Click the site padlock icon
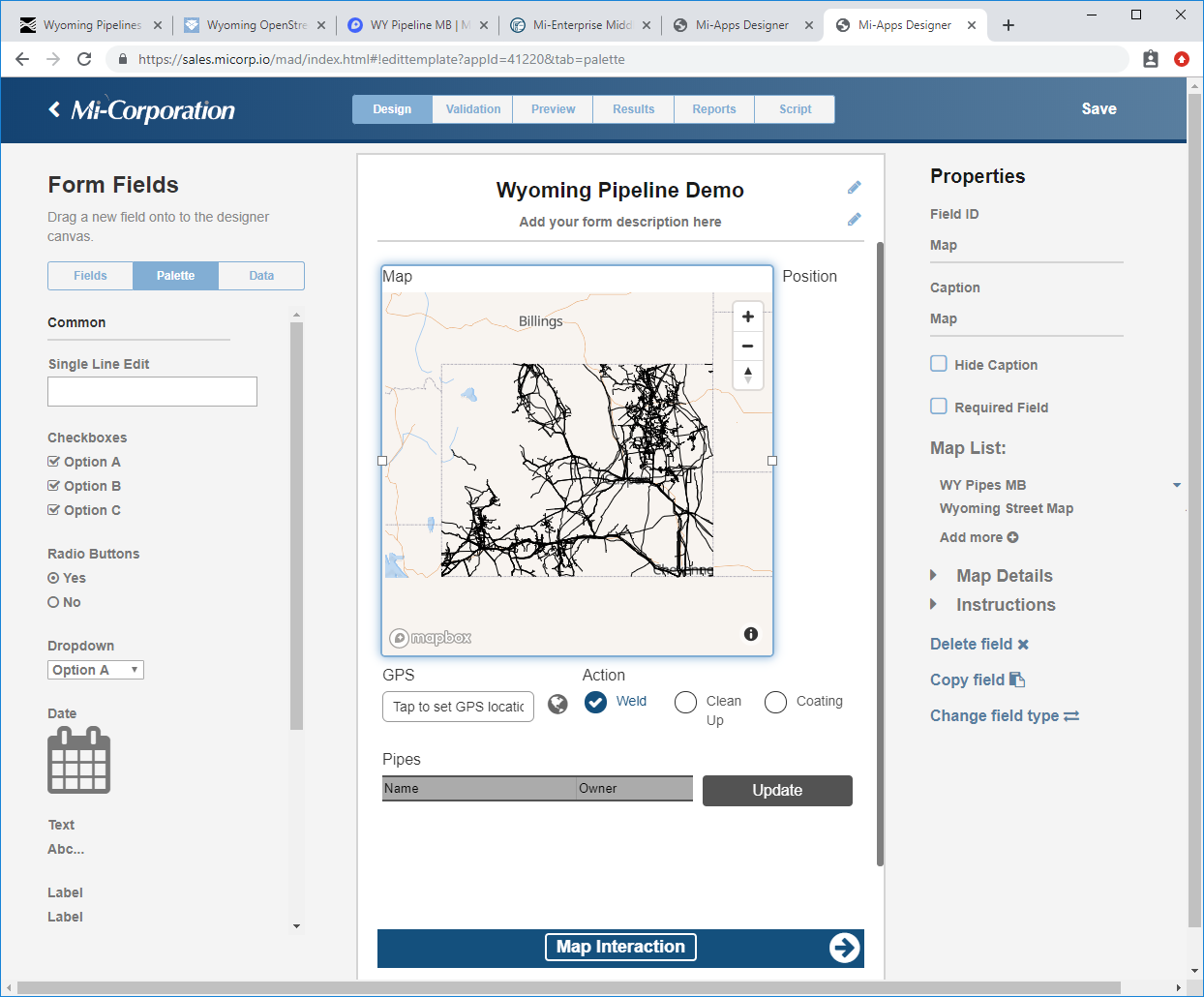The image size is (1204, 997). [123, 59]
